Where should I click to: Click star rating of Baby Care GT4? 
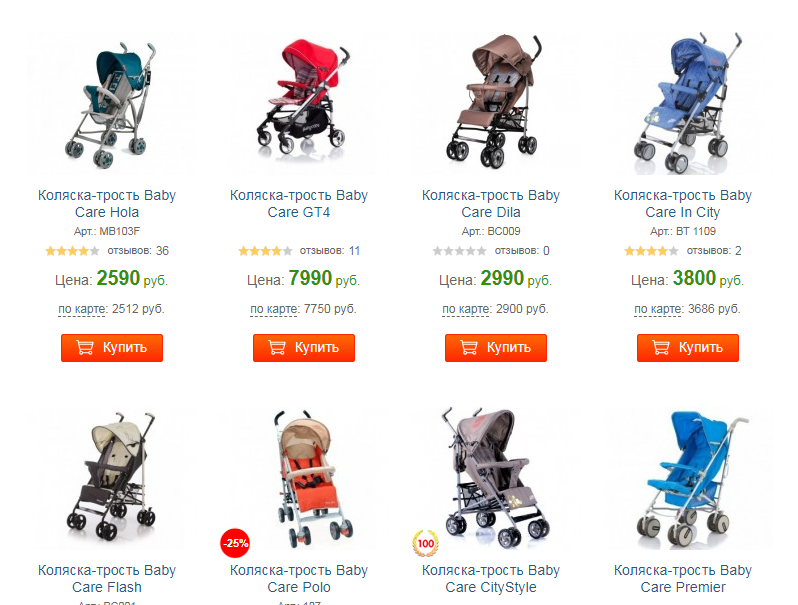(265, 251)
